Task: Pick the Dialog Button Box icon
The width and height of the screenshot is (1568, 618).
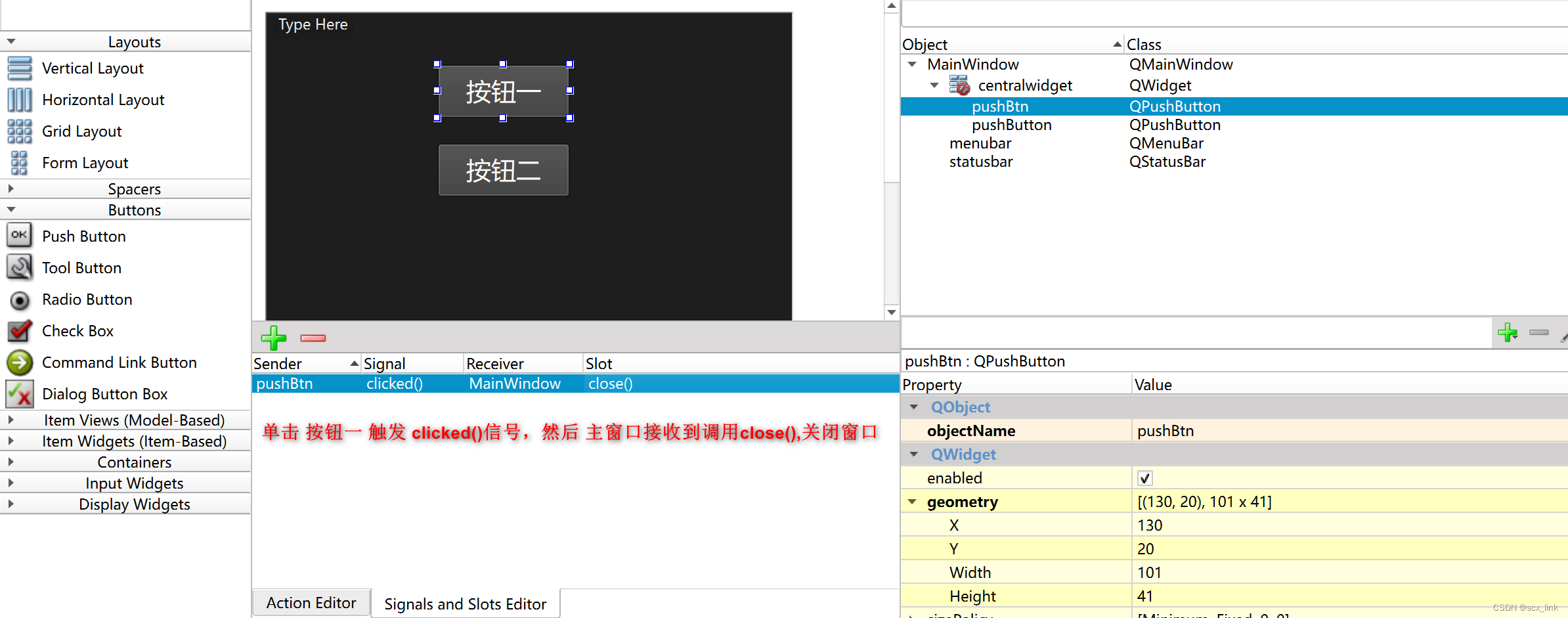Action: click(x=20, y=393)
